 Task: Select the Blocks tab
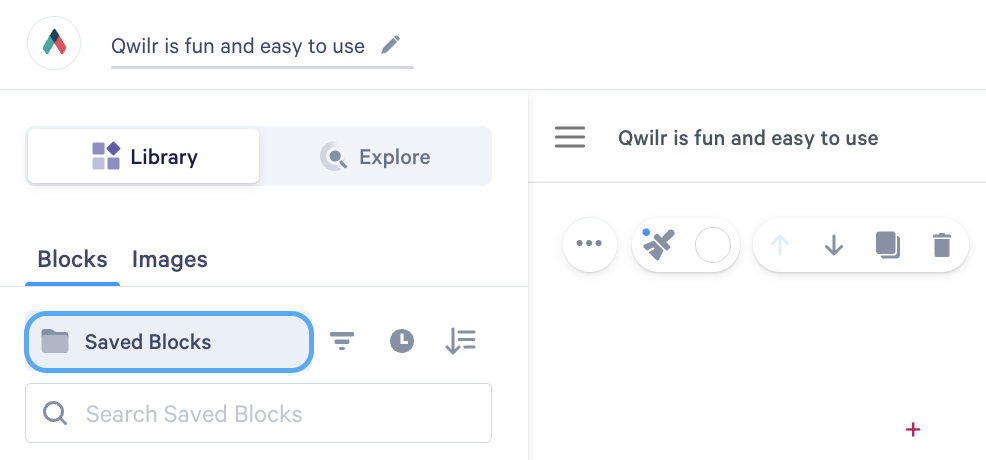tap(72, 259)
